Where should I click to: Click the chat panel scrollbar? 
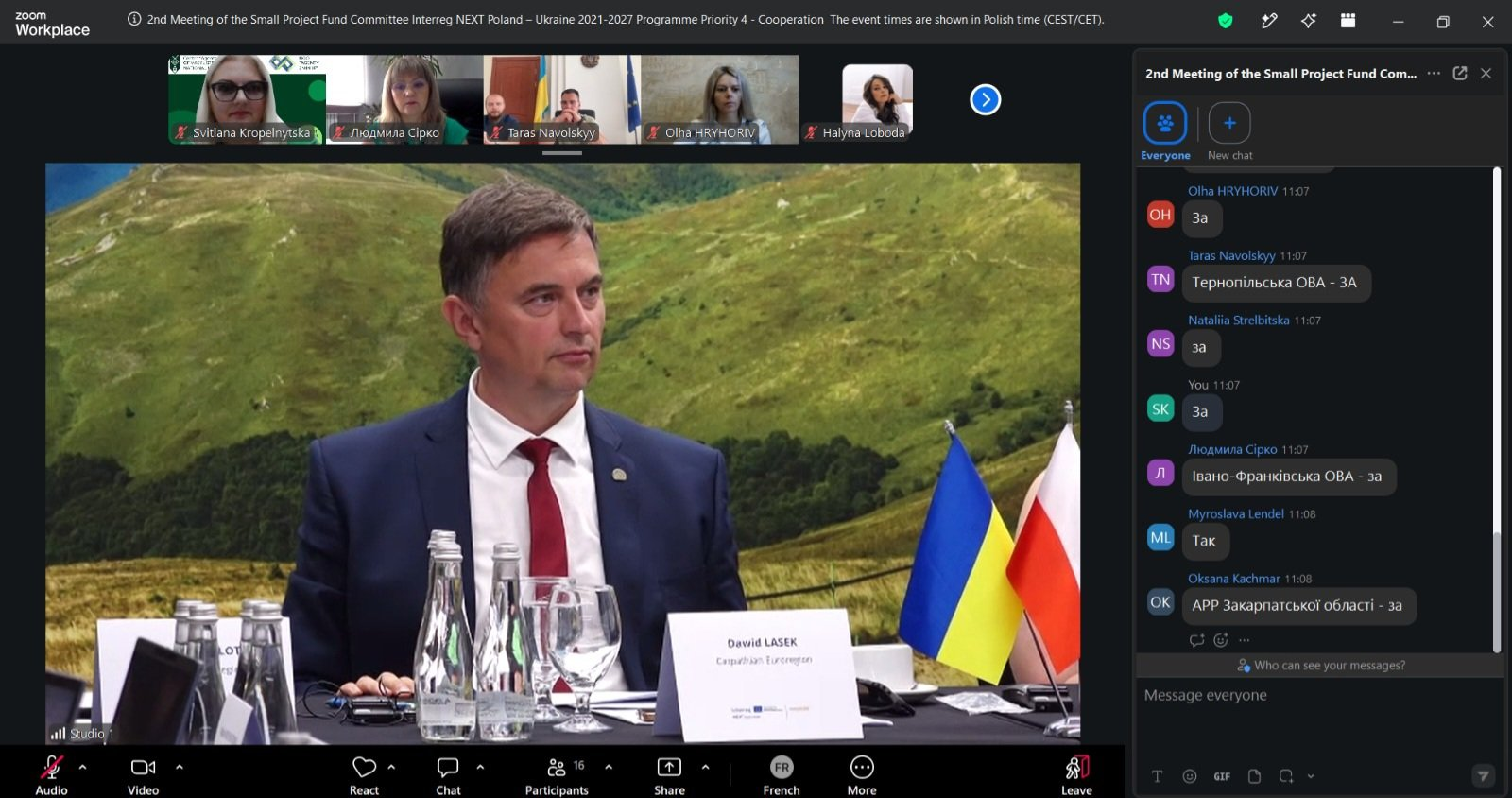pos(1497,592)
